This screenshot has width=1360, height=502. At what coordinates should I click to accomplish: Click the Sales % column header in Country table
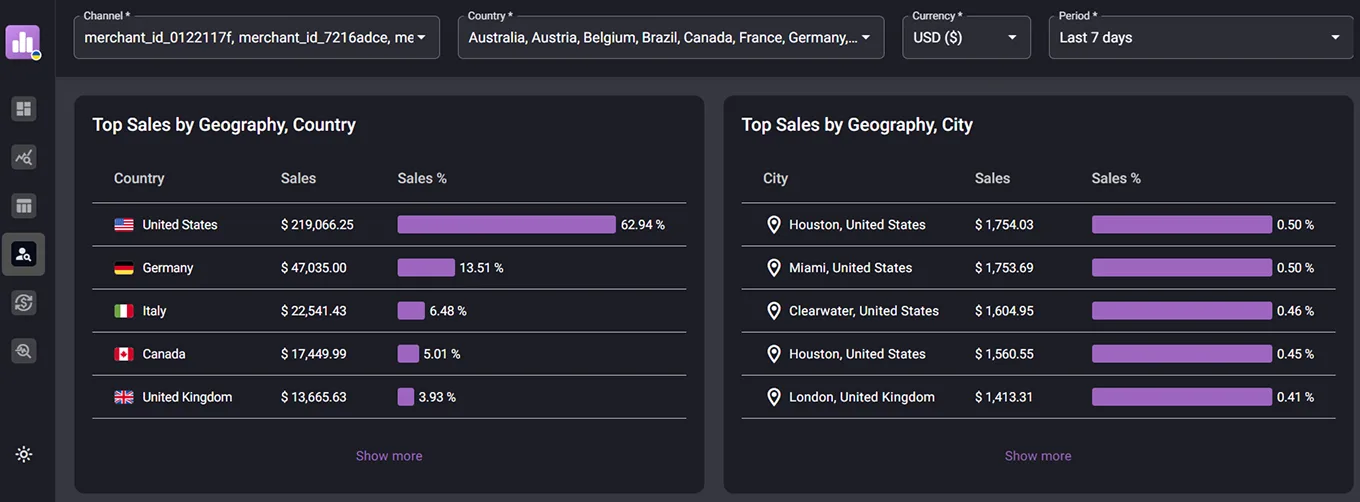pos(422,178)
